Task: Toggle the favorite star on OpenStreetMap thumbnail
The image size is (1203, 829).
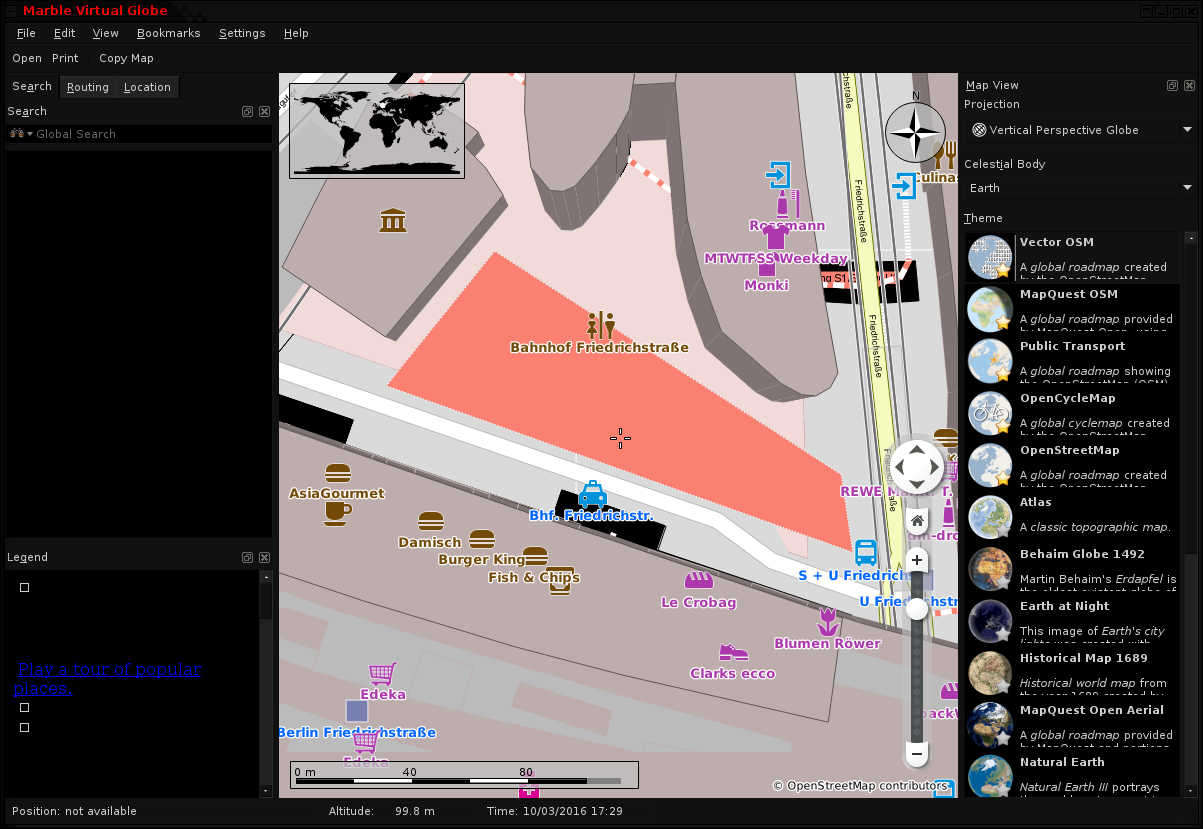Action: (1002, 478)
